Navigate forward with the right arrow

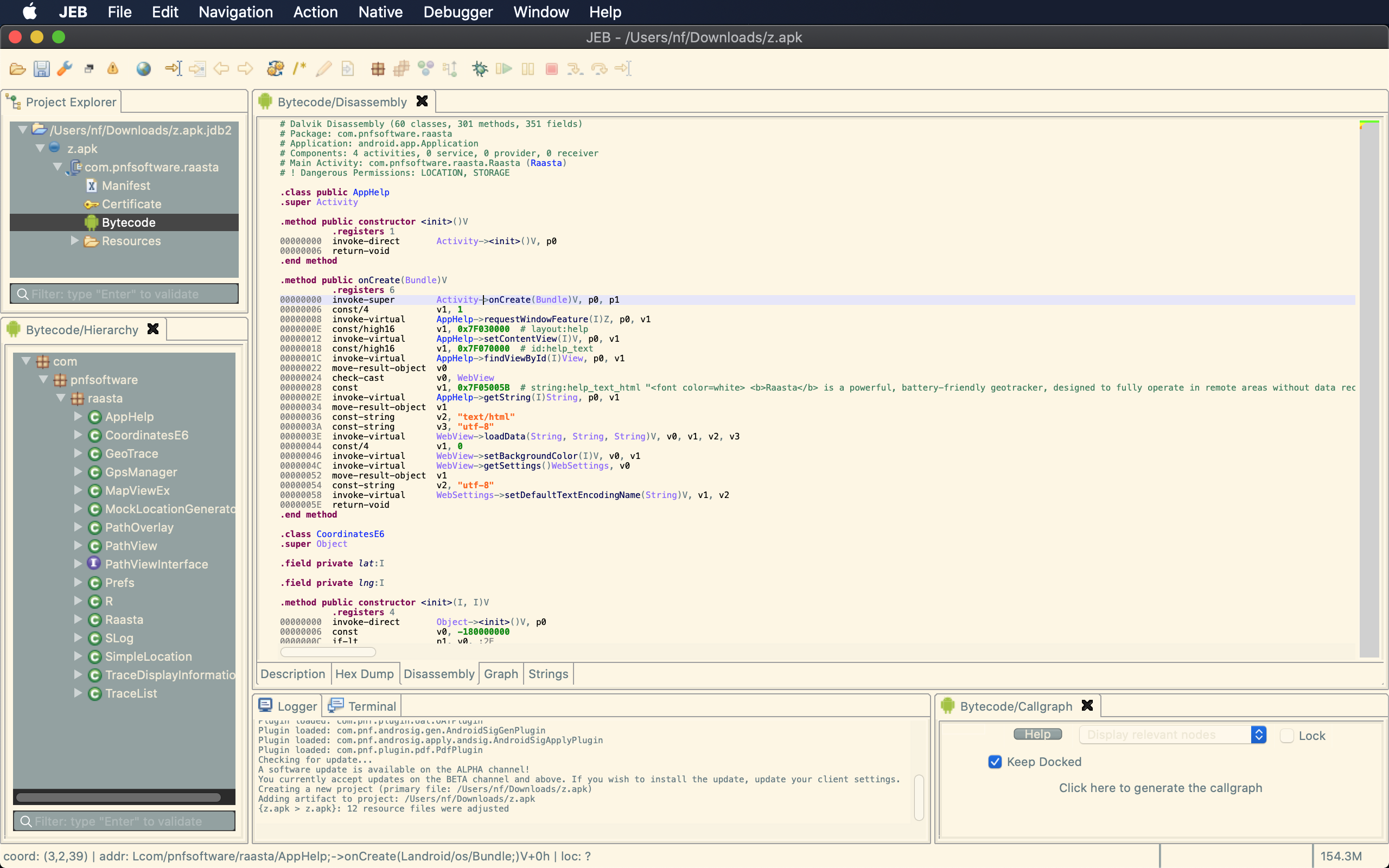(245, 69)
